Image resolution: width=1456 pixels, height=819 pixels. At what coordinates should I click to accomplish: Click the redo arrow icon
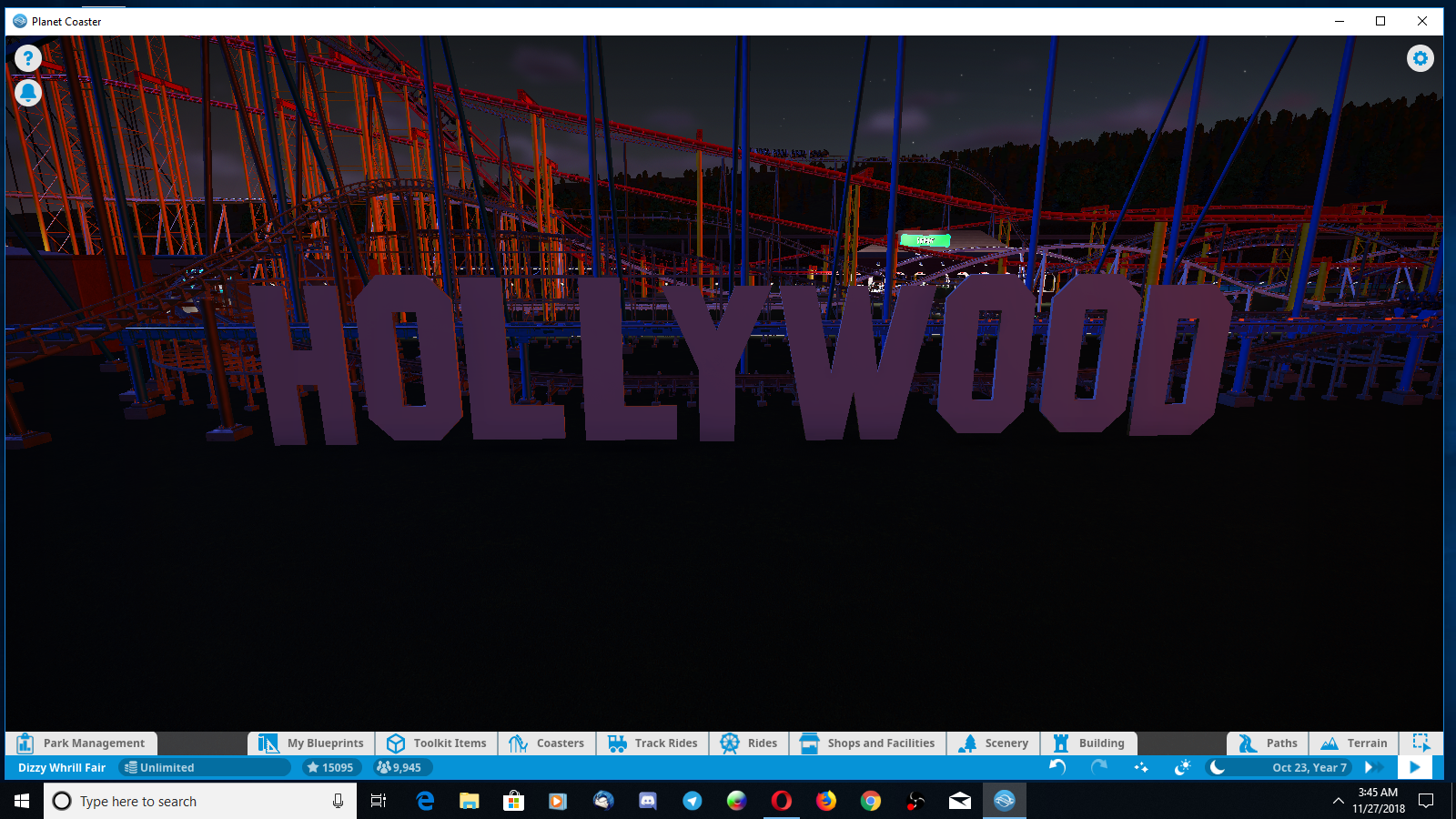point(1099,767)
